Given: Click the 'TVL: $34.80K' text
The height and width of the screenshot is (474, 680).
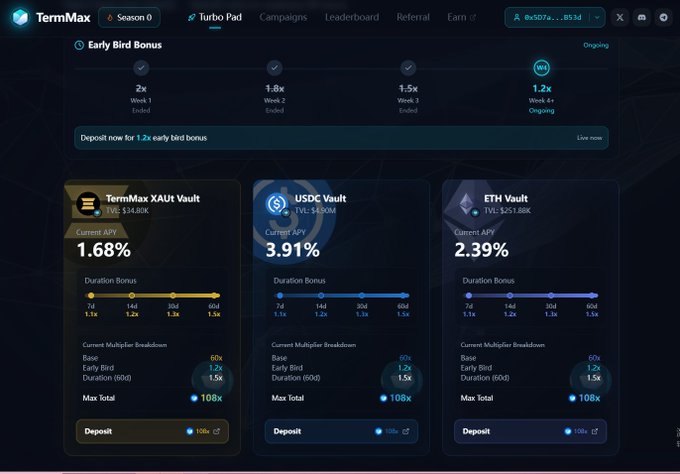Looking at the screenshot, I should point(127,211).
